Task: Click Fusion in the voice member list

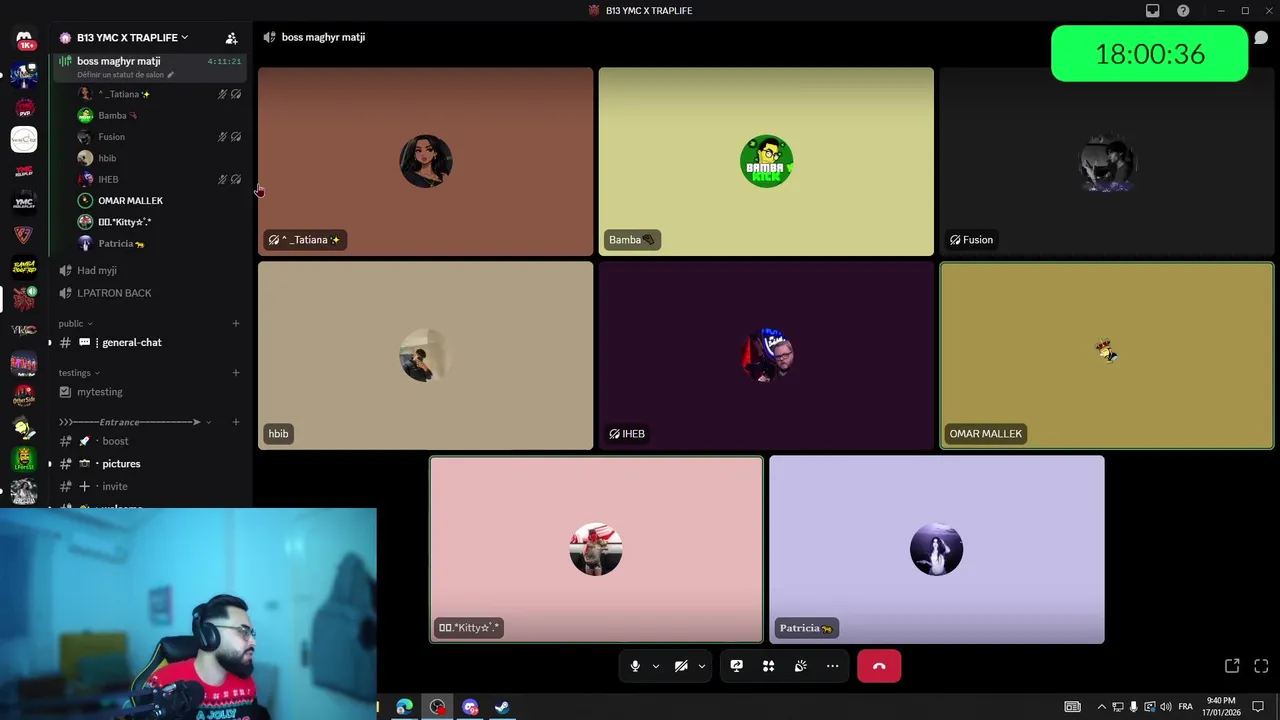Action: (160, 137)
